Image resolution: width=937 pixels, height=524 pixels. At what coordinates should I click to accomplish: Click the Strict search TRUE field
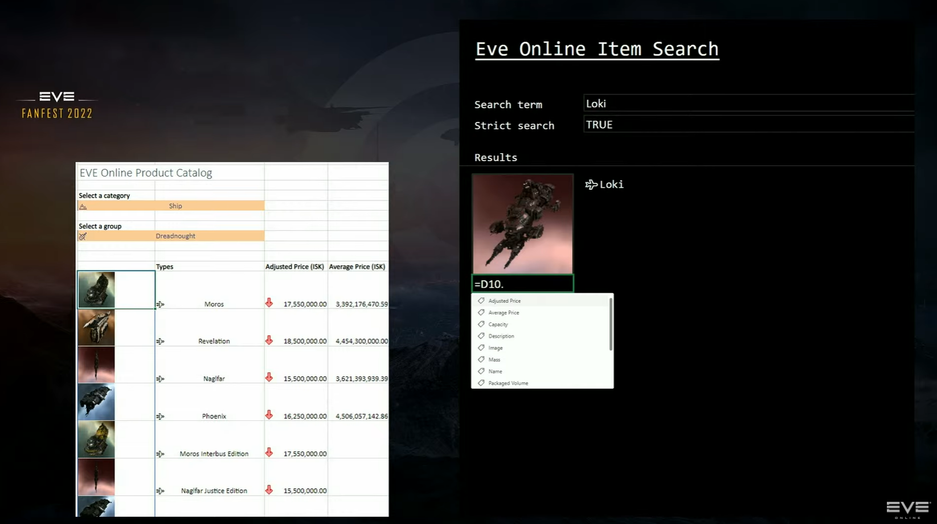[x=748, y=124]
